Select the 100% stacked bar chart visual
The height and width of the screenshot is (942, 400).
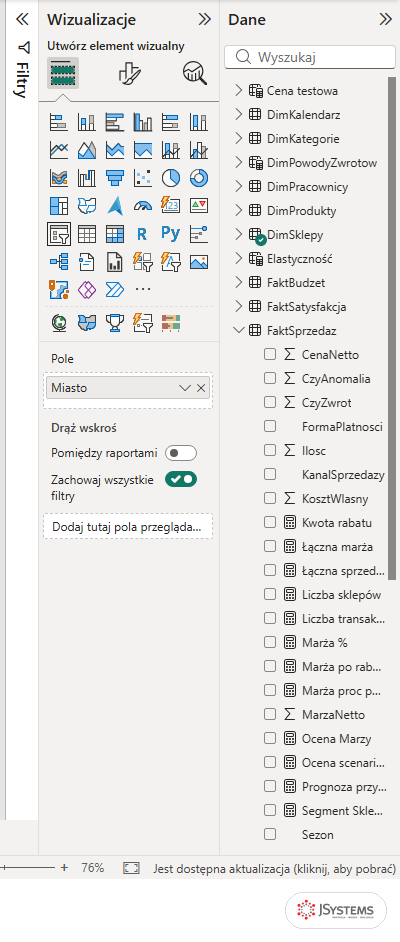(171, 122)
